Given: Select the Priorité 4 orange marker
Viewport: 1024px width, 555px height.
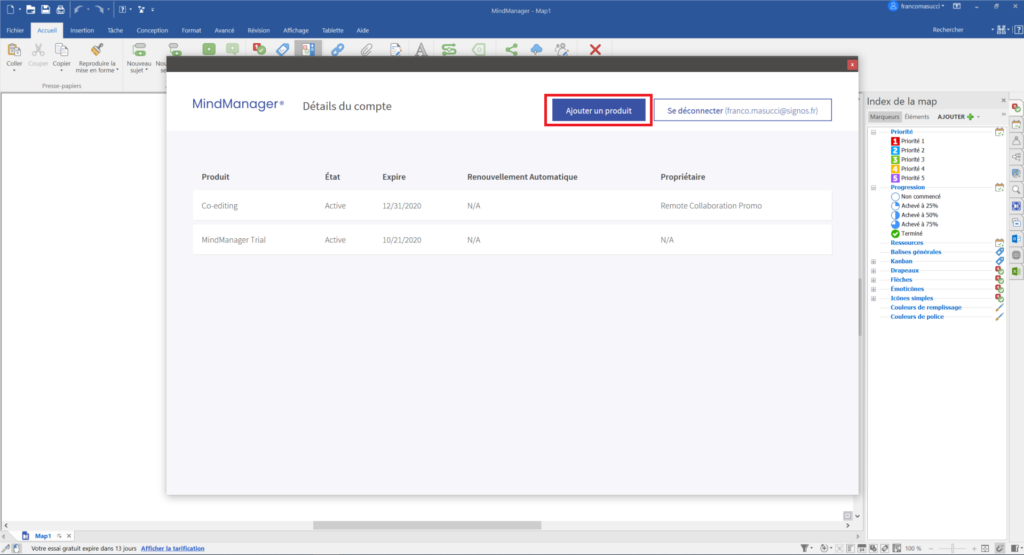Looking at the screenshot, I should pos(908,168).
